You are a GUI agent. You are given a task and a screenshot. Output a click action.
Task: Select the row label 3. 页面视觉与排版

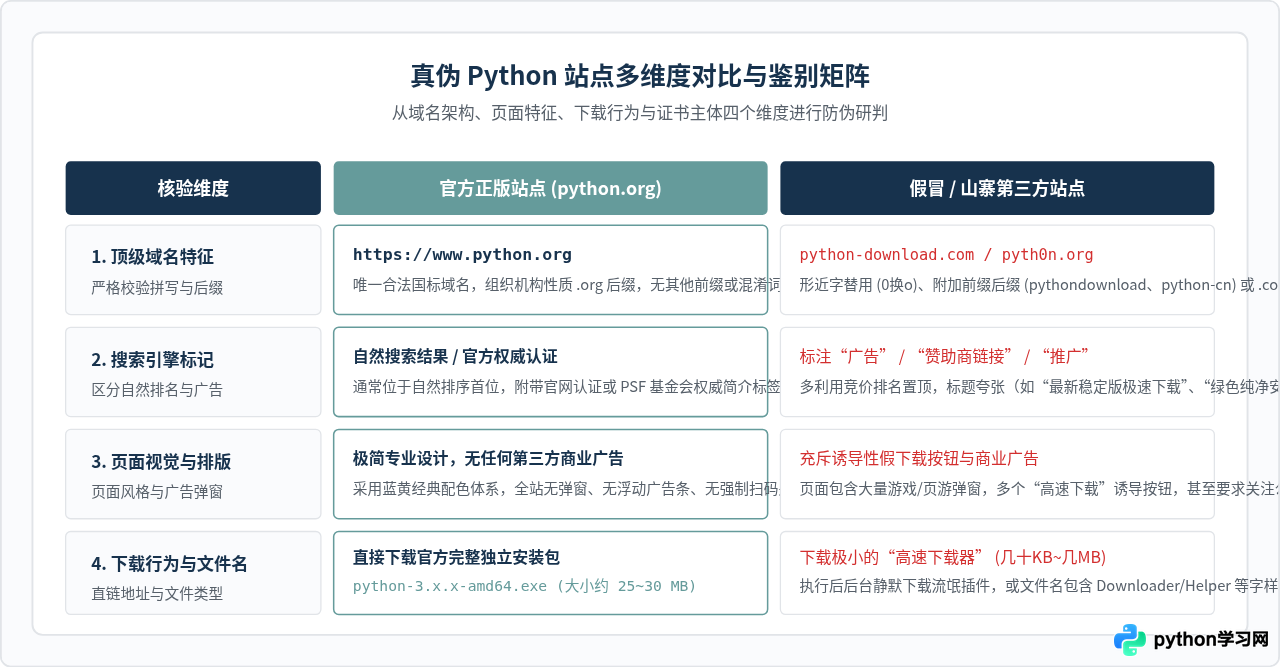[161, 461]
